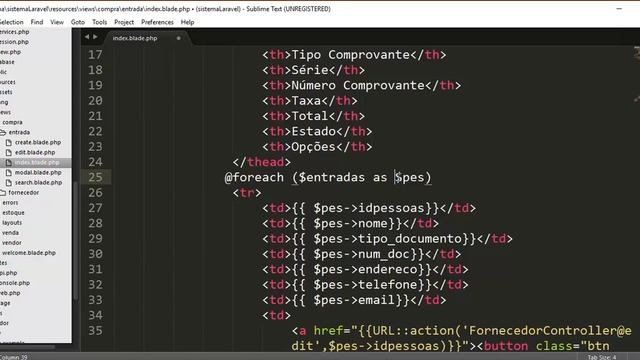Select the venda folder in sidebar
The height and width of the screenshot is (360, 640).
click(x=10, y=233)
